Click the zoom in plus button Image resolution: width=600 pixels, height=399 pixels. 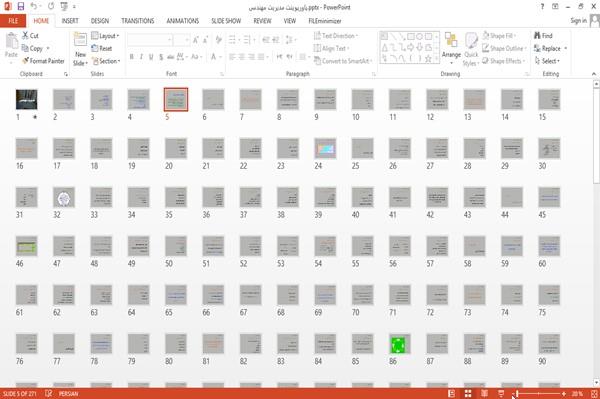click(x=564, y=394)
